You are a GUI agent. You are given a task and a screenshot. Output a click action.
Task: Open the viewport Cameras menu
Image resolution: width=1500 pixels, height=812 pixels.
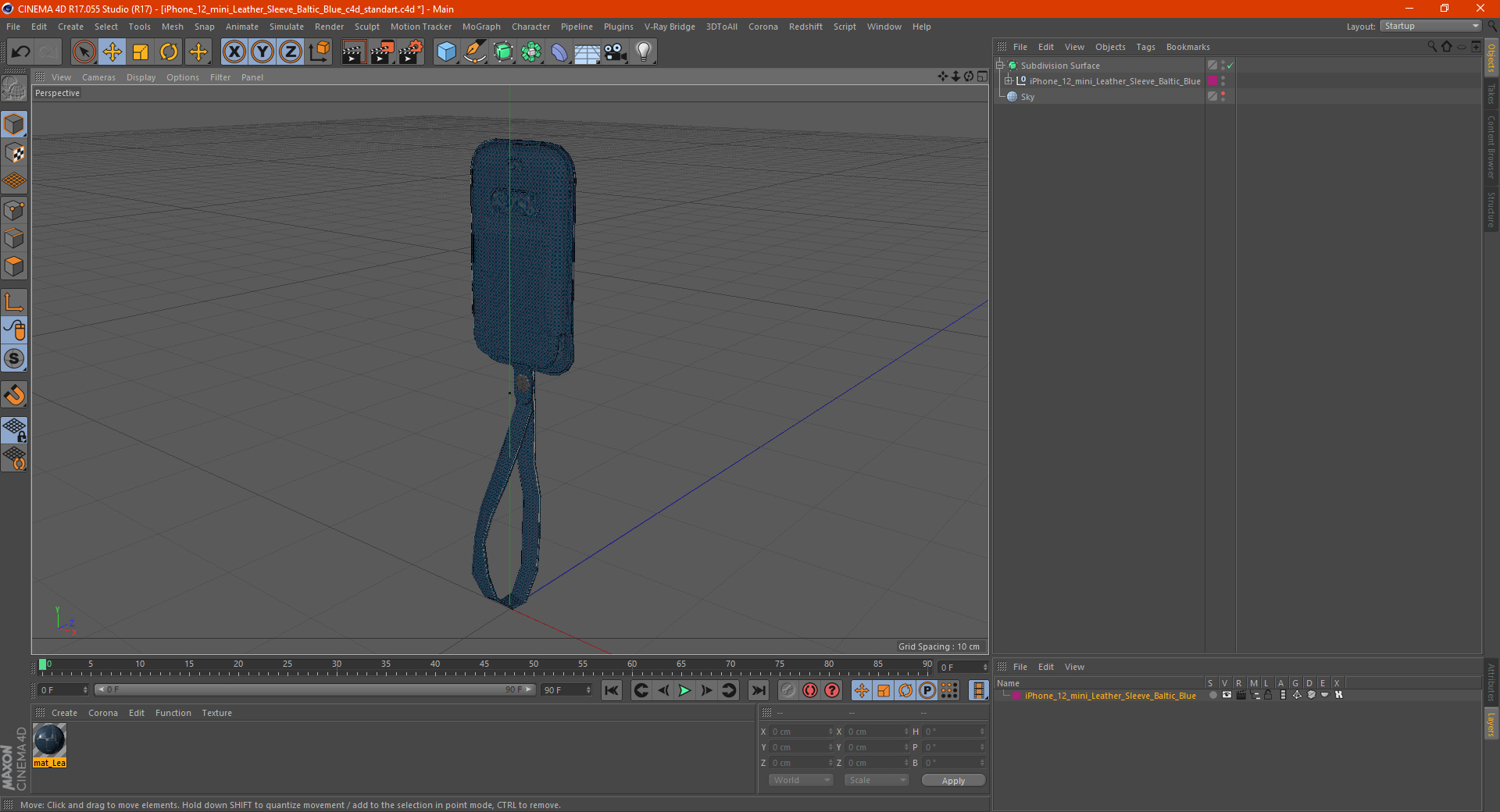click(98, 77)
